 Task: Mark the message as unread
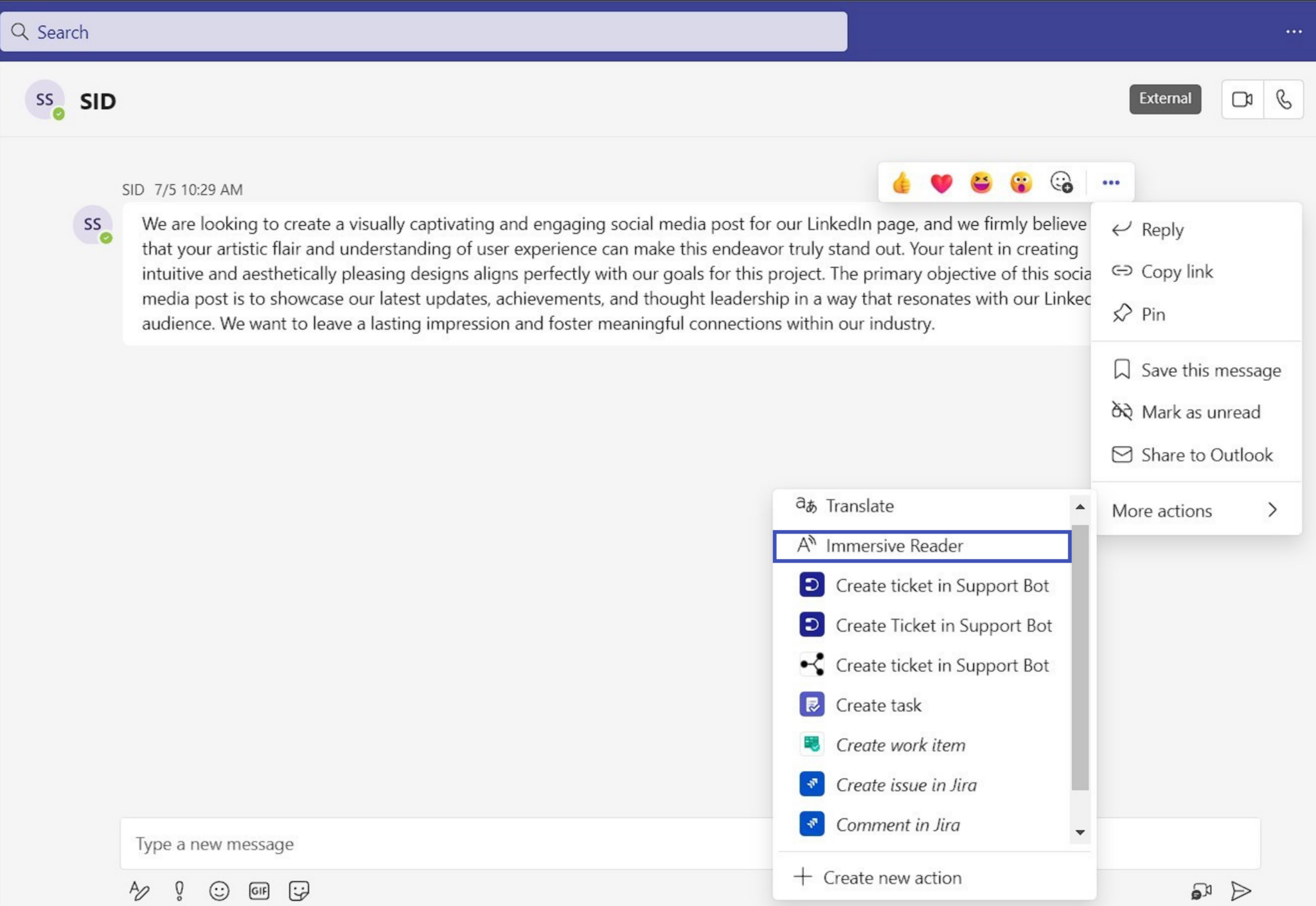tap(1199, 412)
